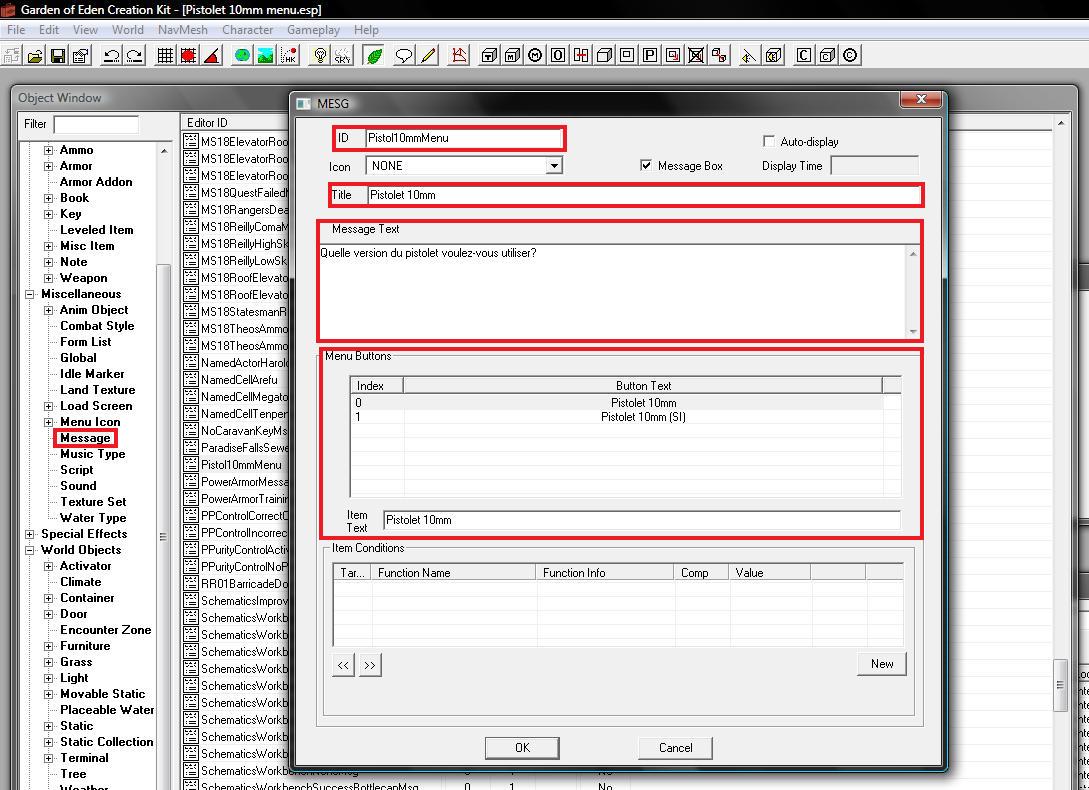This screenshot has width=1089, height=790.
Task: Click the red triangle angle toolbar icon
Action: 212,56
